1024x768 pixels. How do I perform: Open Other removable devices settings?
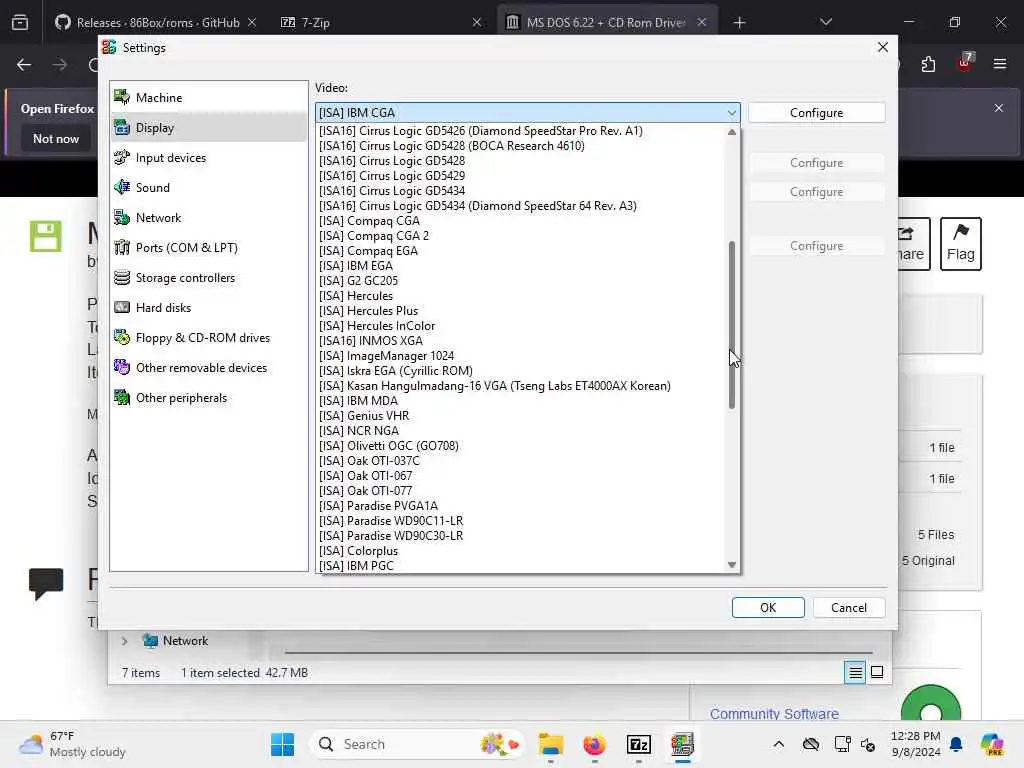click(x=208, y=368)
